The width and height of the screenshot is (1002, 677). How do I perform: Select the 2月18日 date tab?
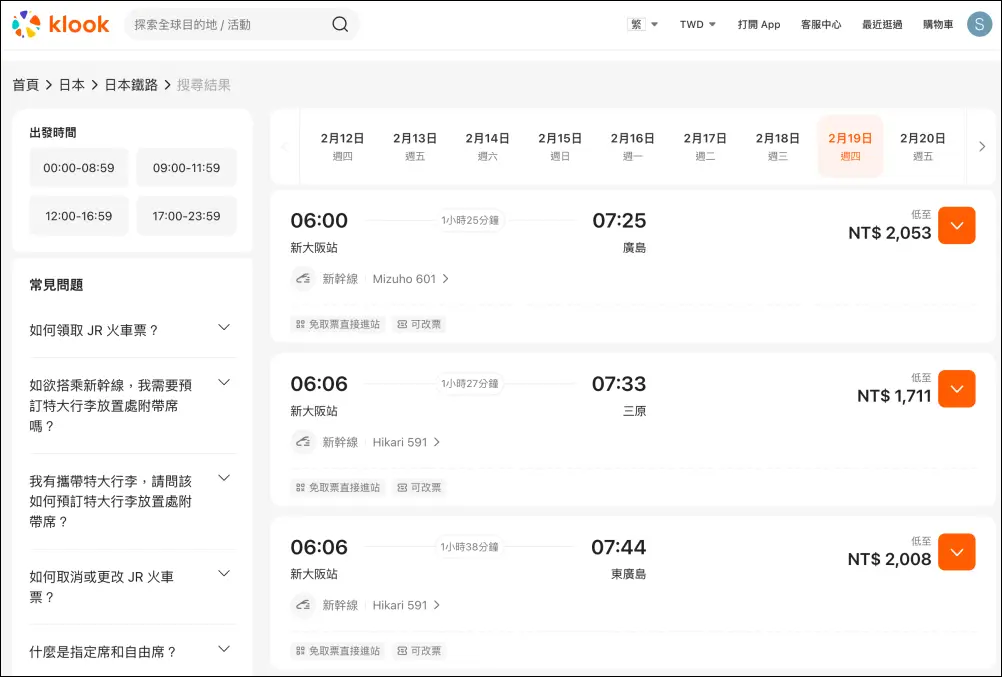[x=777, y=146]
